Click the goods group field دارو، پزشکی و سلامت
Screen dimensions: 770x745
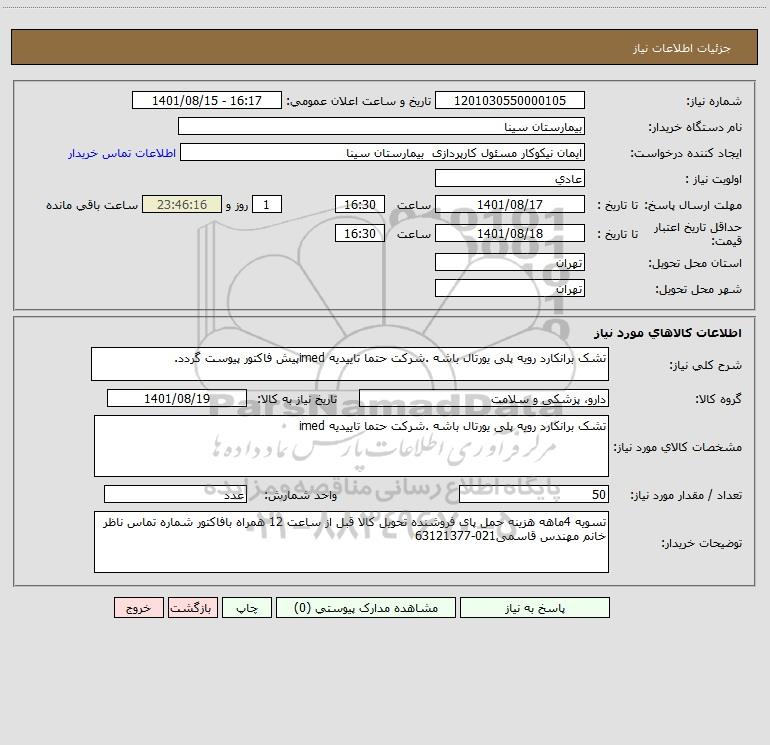pos(484,398)
